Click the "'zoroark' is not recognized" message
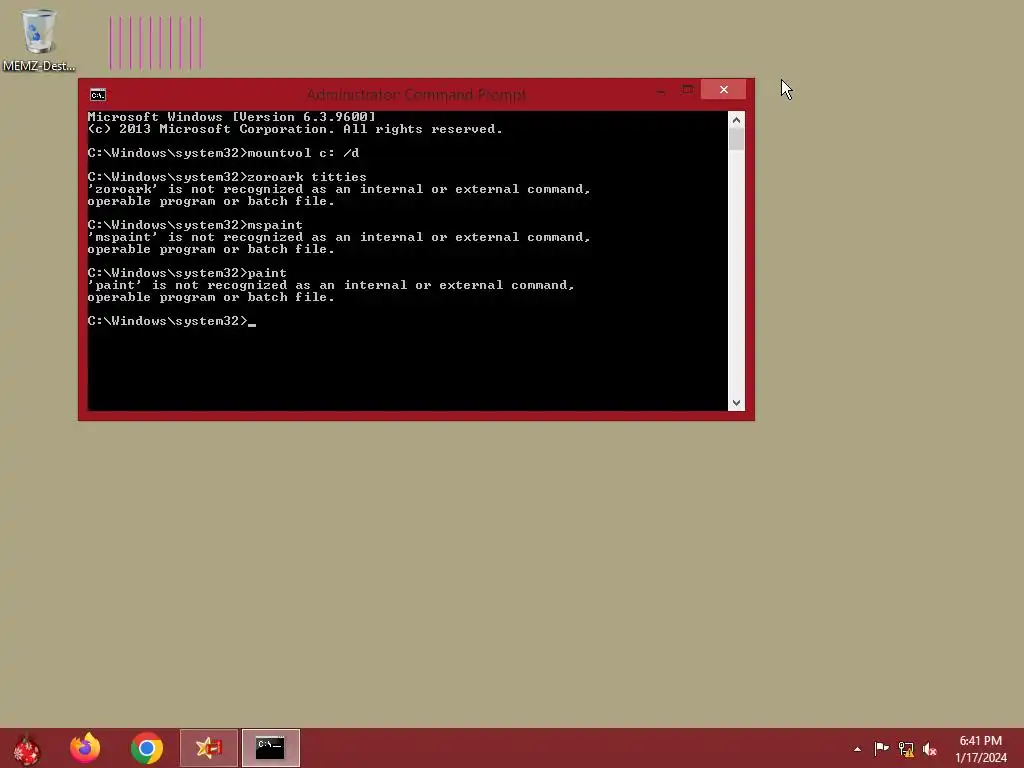The width and height of the screenshot is (1024, 768). 339,195
